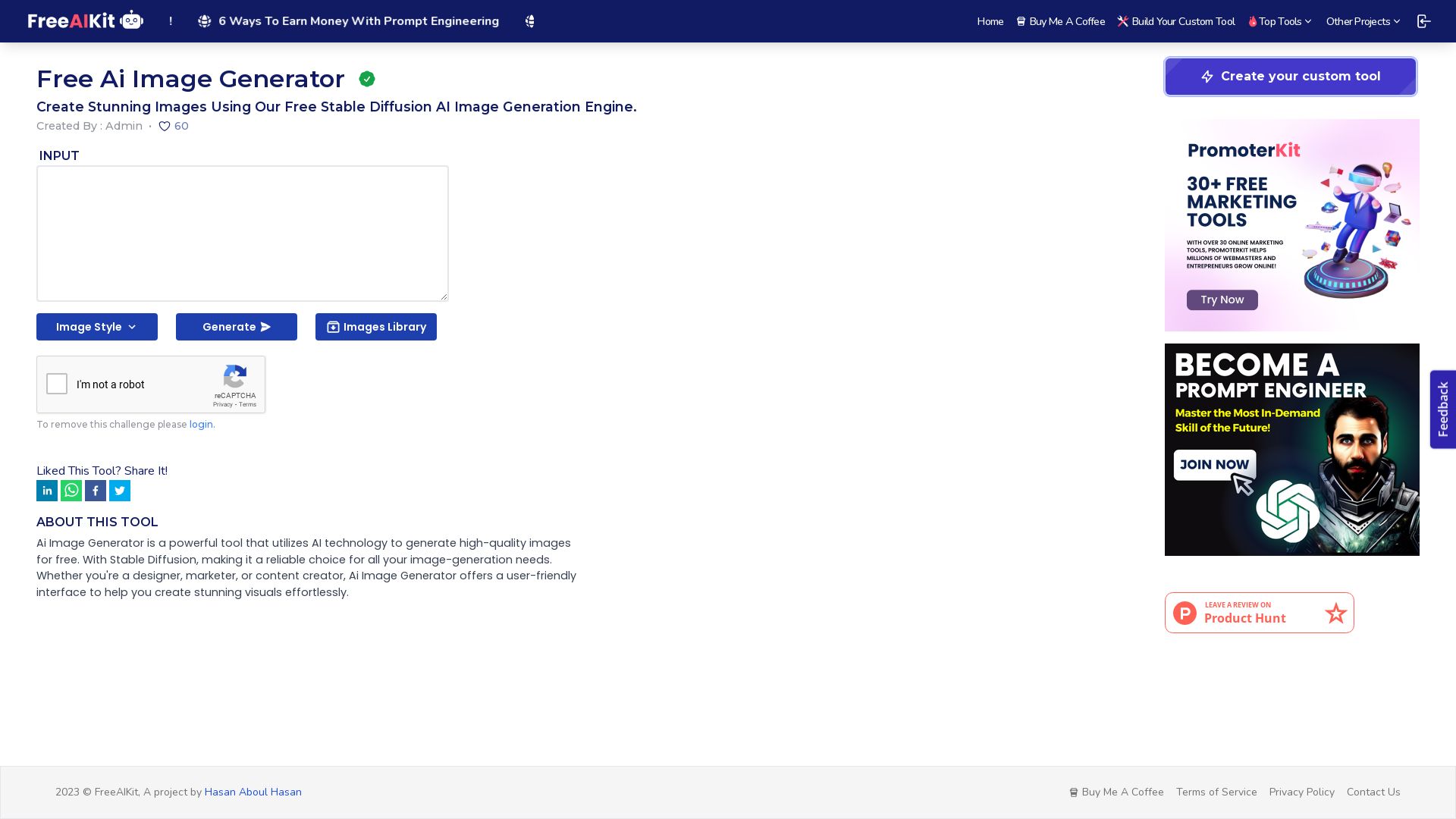This screenshot has height=819, width=1456.
Task: Click the verified badge next to the title
Action: pyautogui.click(x=367, y=79)
